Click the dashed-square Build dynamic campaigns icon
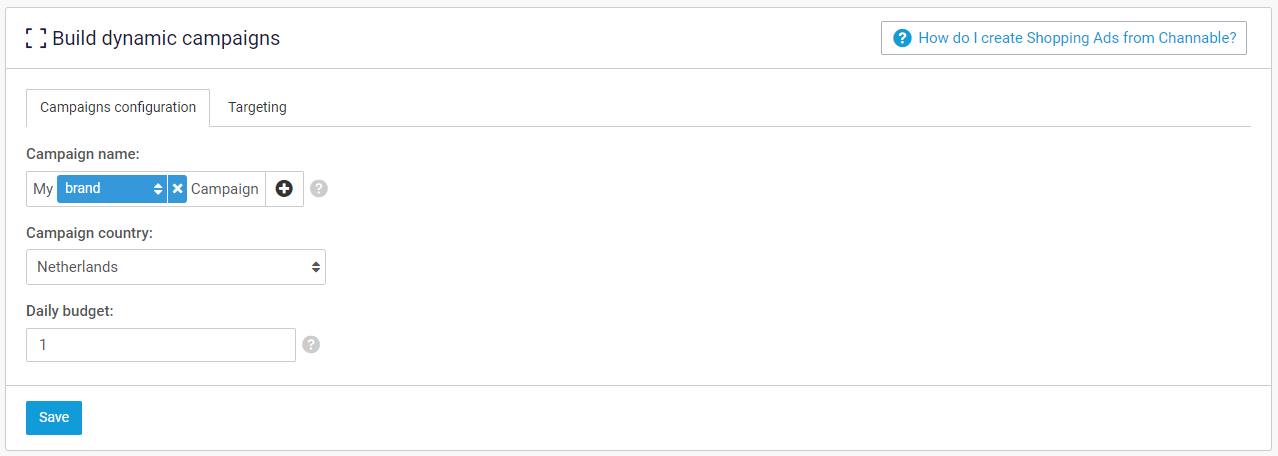The width and height of the screenshot is (1278, 456). (36, 38)
